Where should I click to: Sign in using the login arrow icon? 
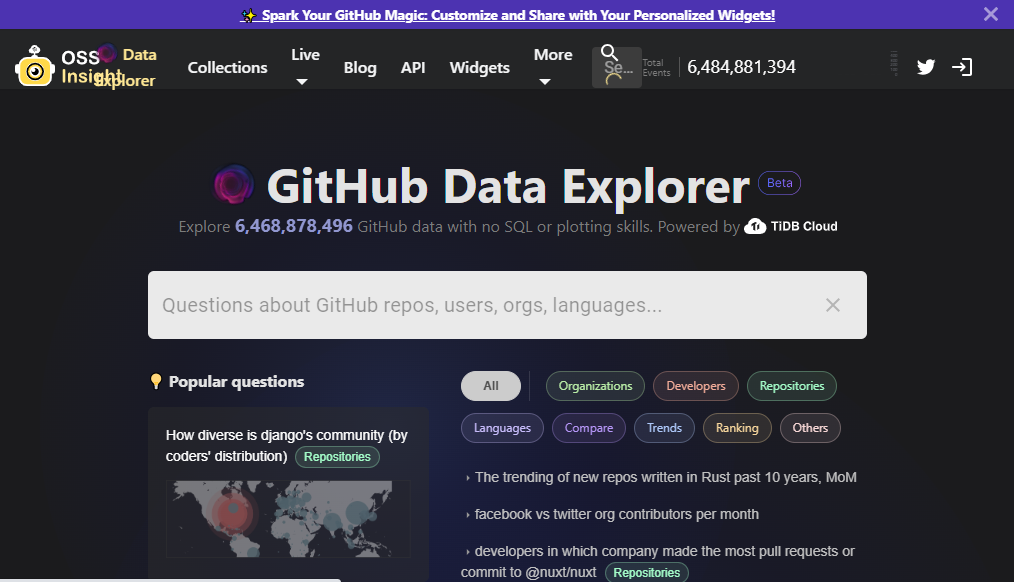pos(962,67)
